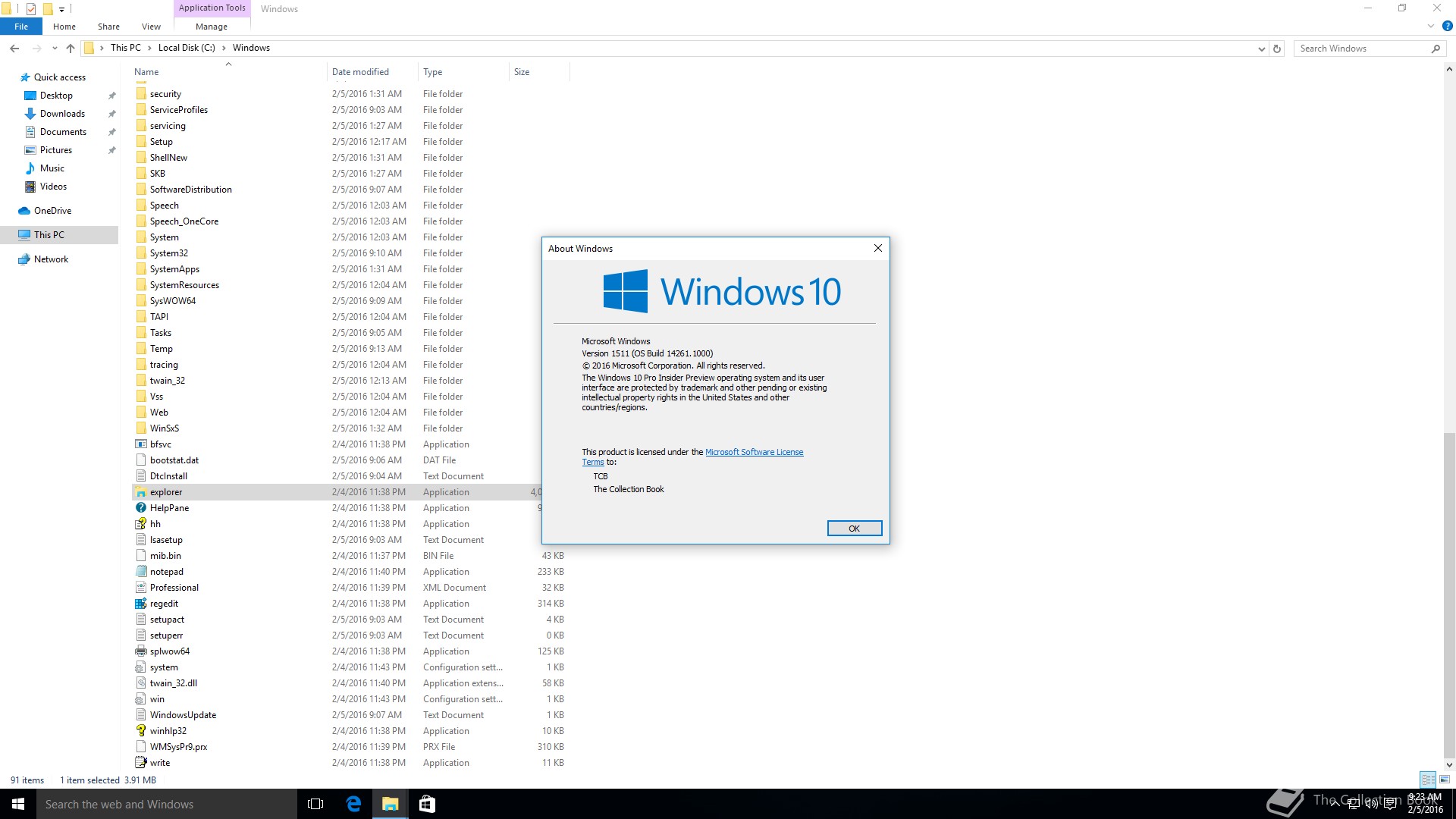Open the Windows Start menu
The width and height of the screenshot is (1456, 819).
[18, 804]
